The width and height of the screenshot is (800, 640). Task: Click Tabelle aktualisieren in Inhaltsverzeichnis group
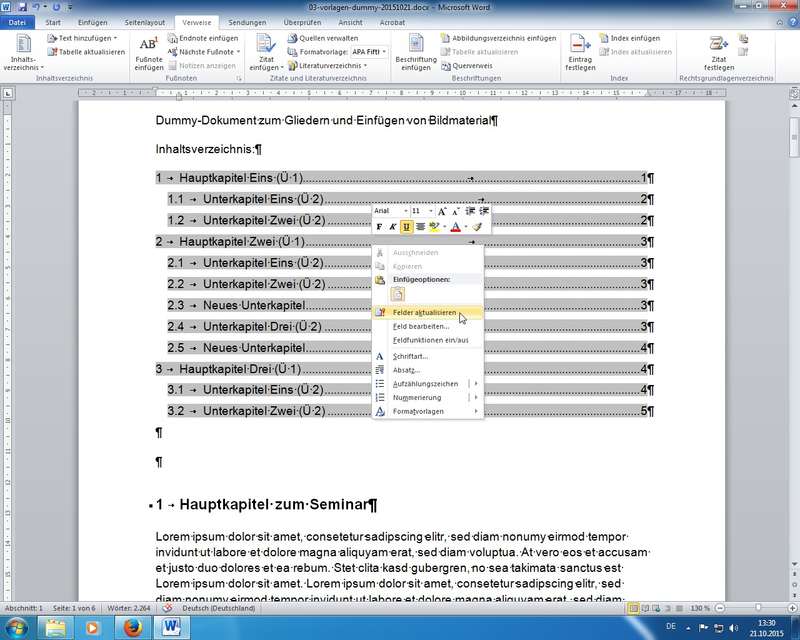pos(86,52)
